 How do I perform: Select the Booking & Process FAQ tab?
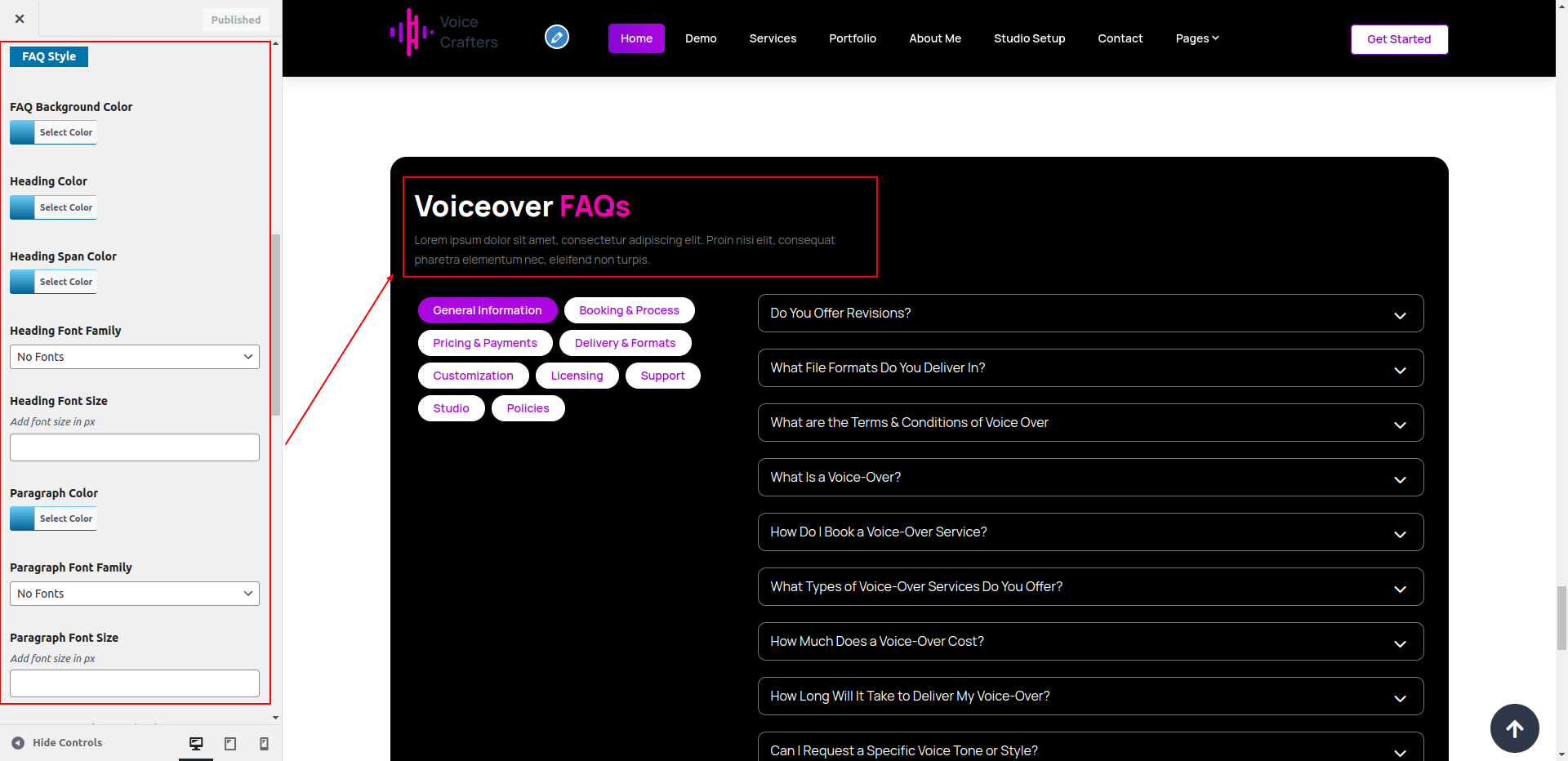point(630,310)
